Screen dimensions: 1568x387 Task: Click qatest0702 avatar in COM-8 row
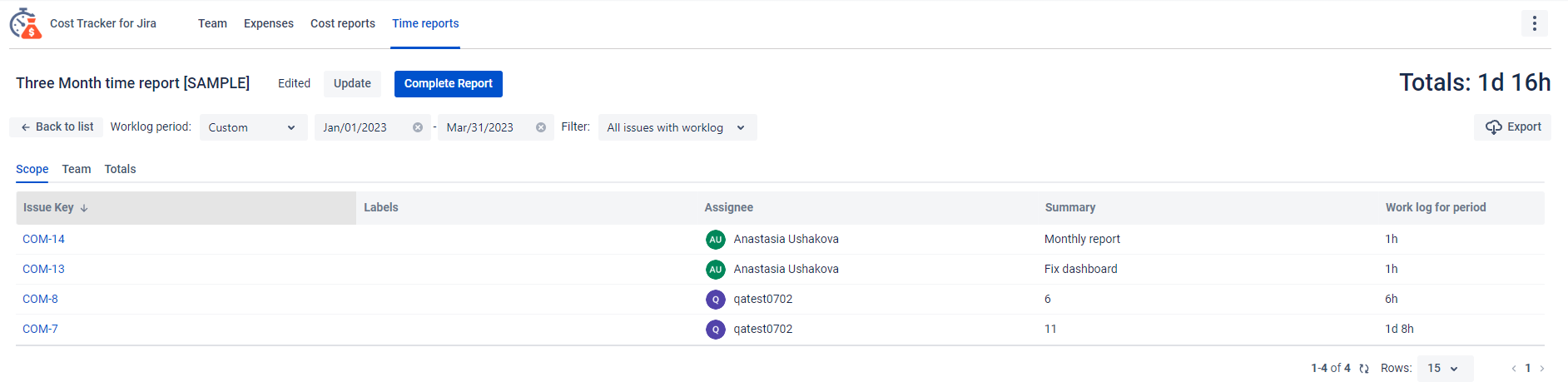(x=716, y=300)
